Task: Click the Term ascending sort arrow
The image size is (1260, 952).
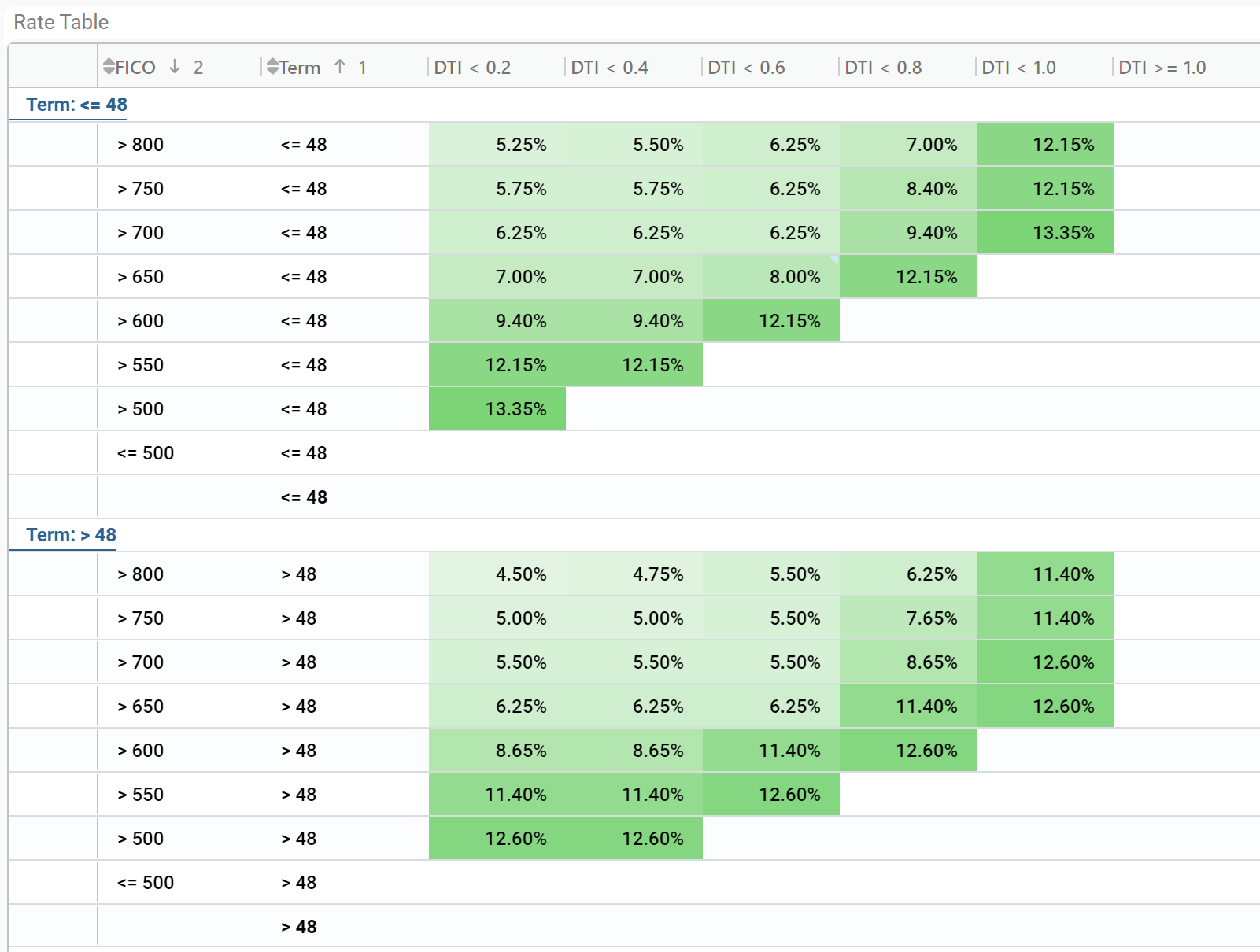Action: 340,67
